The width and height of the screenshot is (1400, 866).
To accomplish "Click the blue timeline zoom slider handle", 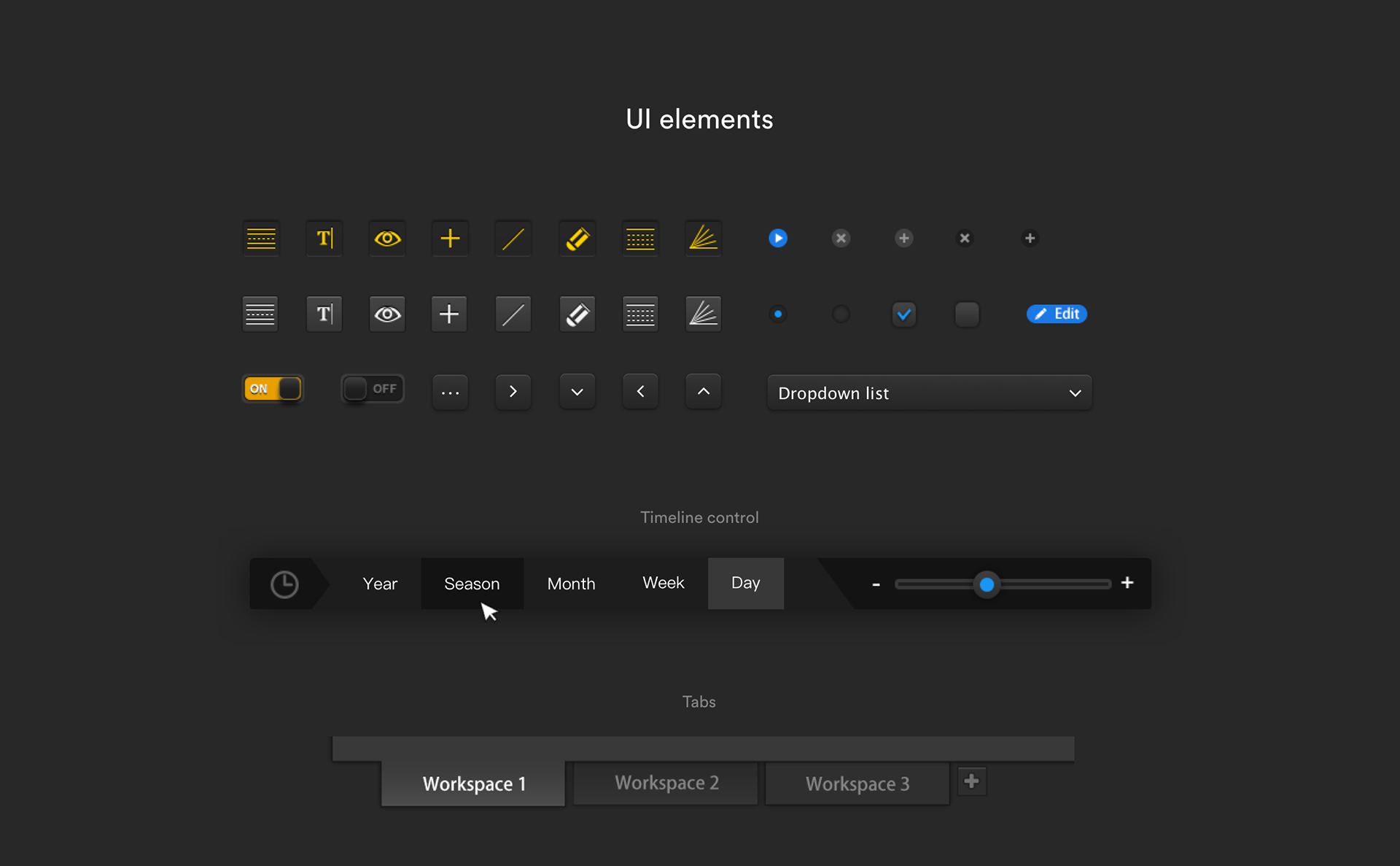I will (x=987, y=584).
